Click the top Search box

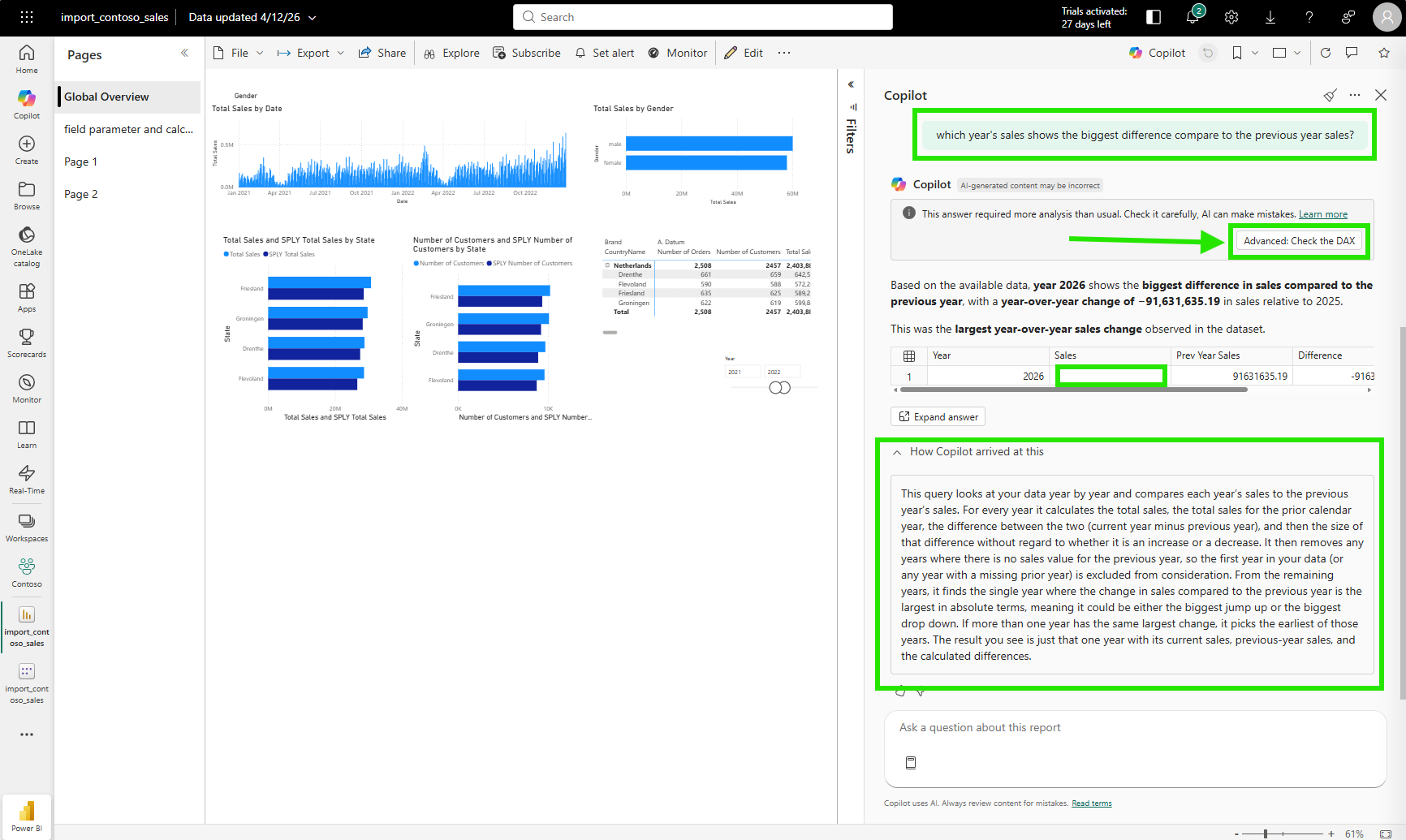[x=703, y=17]
